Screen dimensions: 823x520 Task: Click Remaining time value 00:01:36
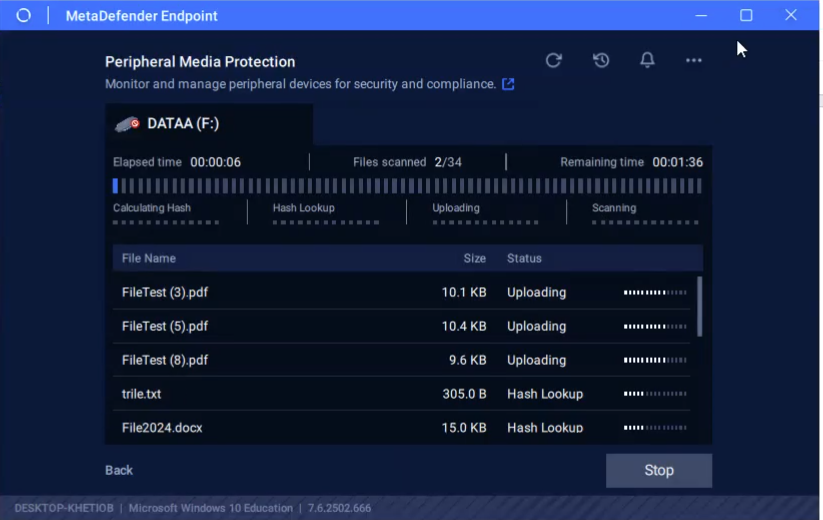coord(677,162)
